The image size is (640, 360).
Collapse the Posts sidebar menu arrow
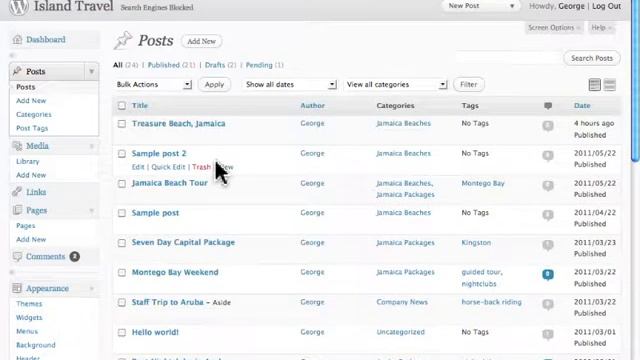(x=91, y=72)
